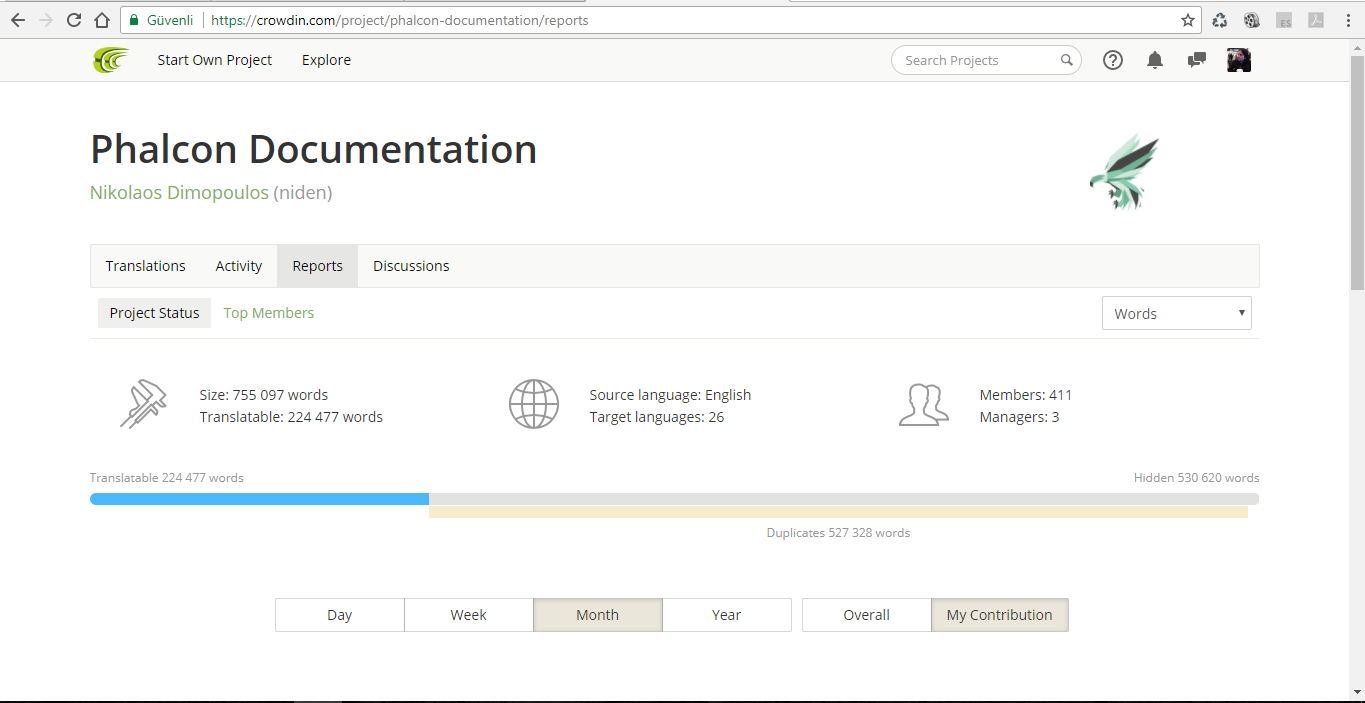The image size is (1365, 703).
Task: Click the "Size: 755 097 words" text
Action: tap(264, 395)
